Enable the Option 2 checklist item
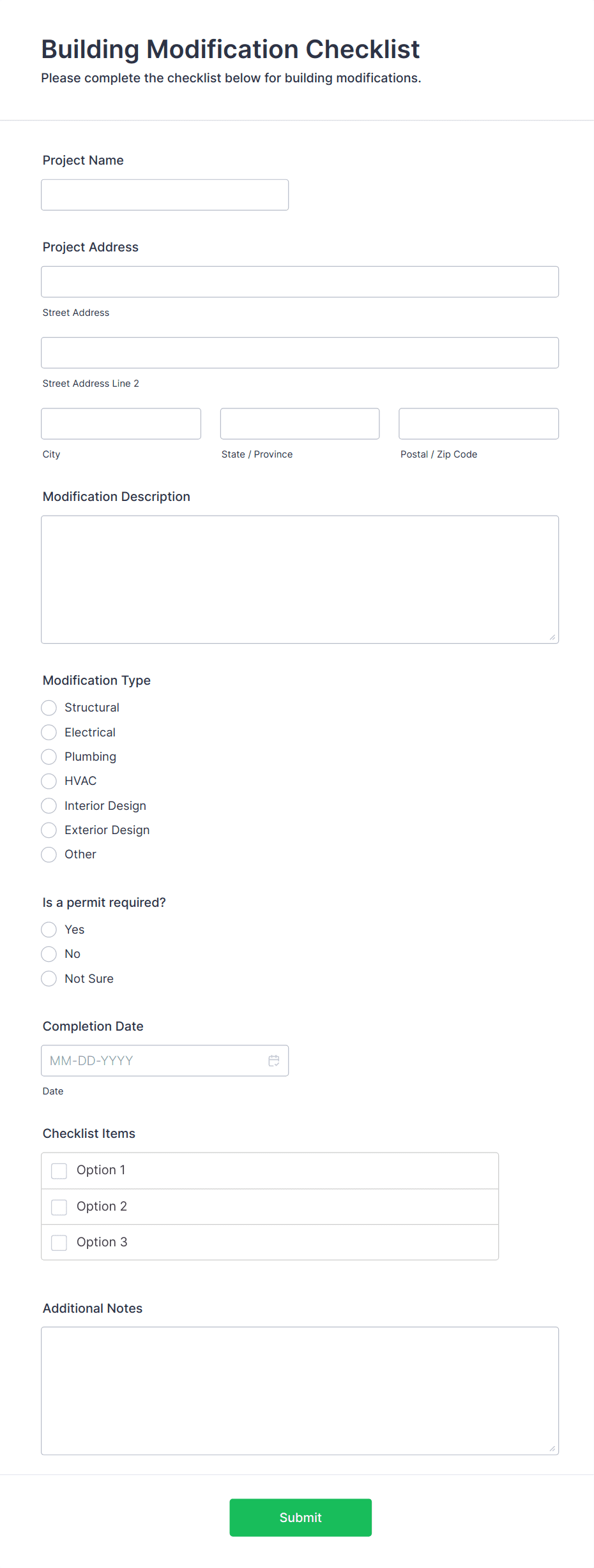The image size is (594, 1568). click(59, 1206)
